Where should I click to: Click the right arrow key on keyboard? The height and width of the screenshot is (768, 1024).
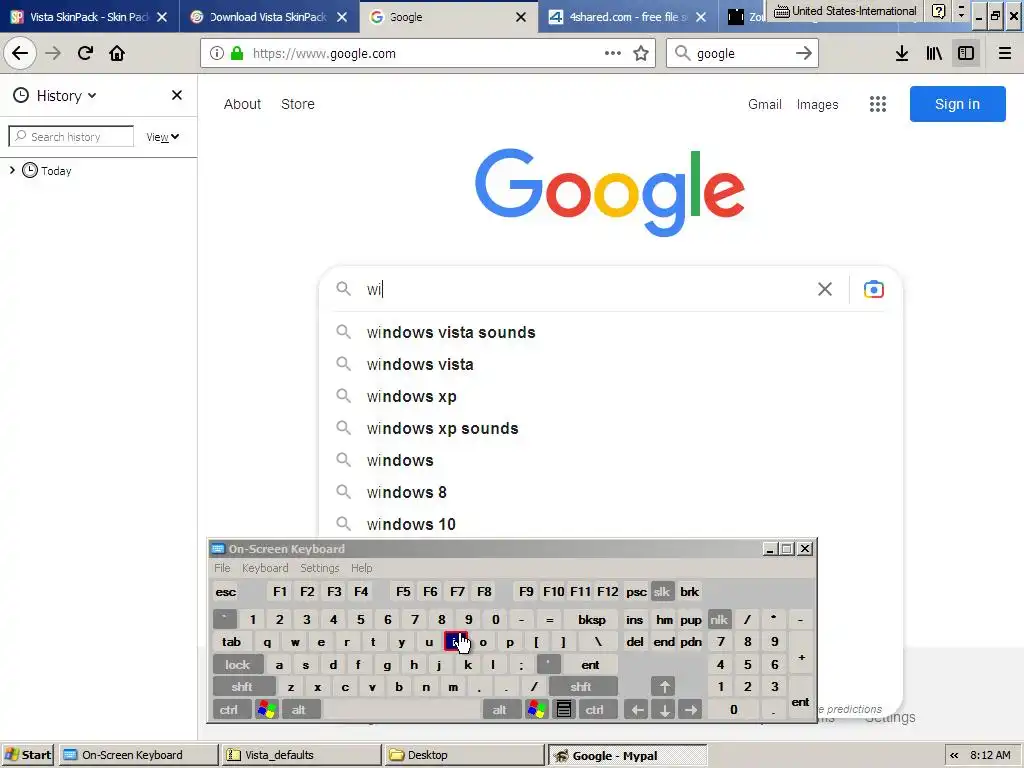[x=691, y=709]
